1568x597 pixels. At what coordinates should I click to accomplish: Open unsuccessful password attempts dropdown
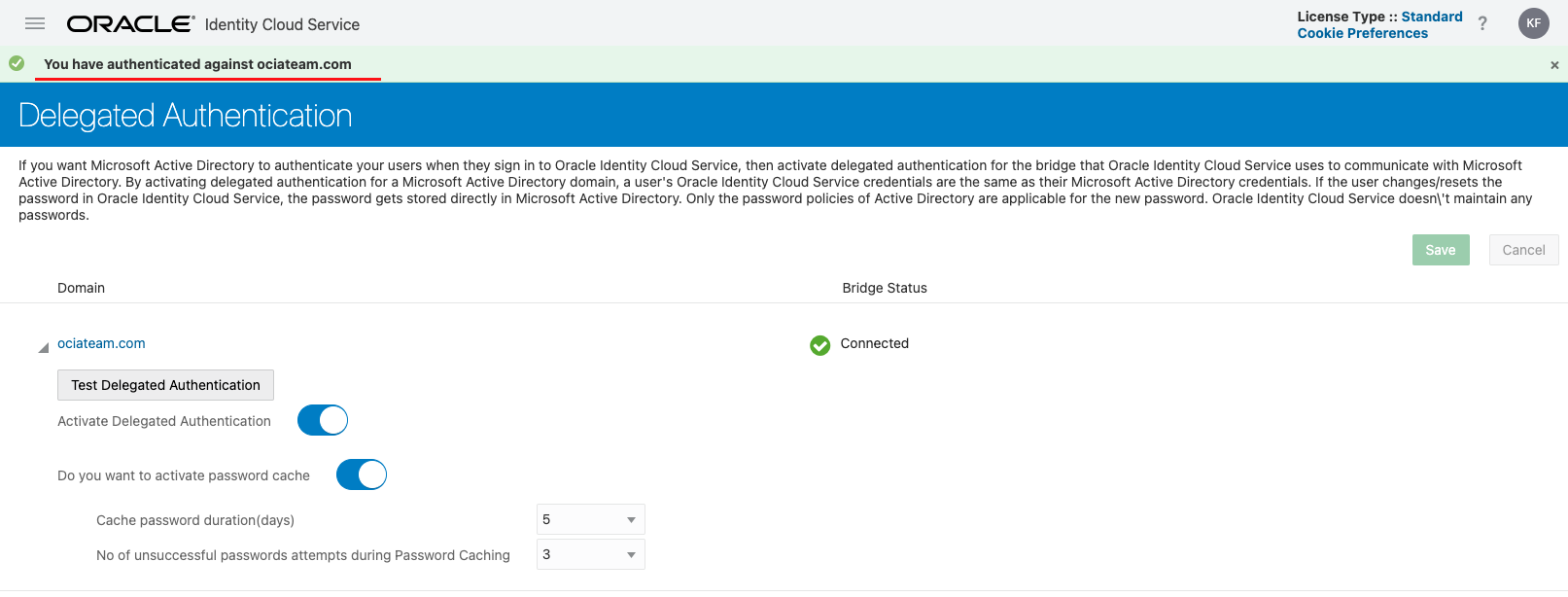coord(591,554)
